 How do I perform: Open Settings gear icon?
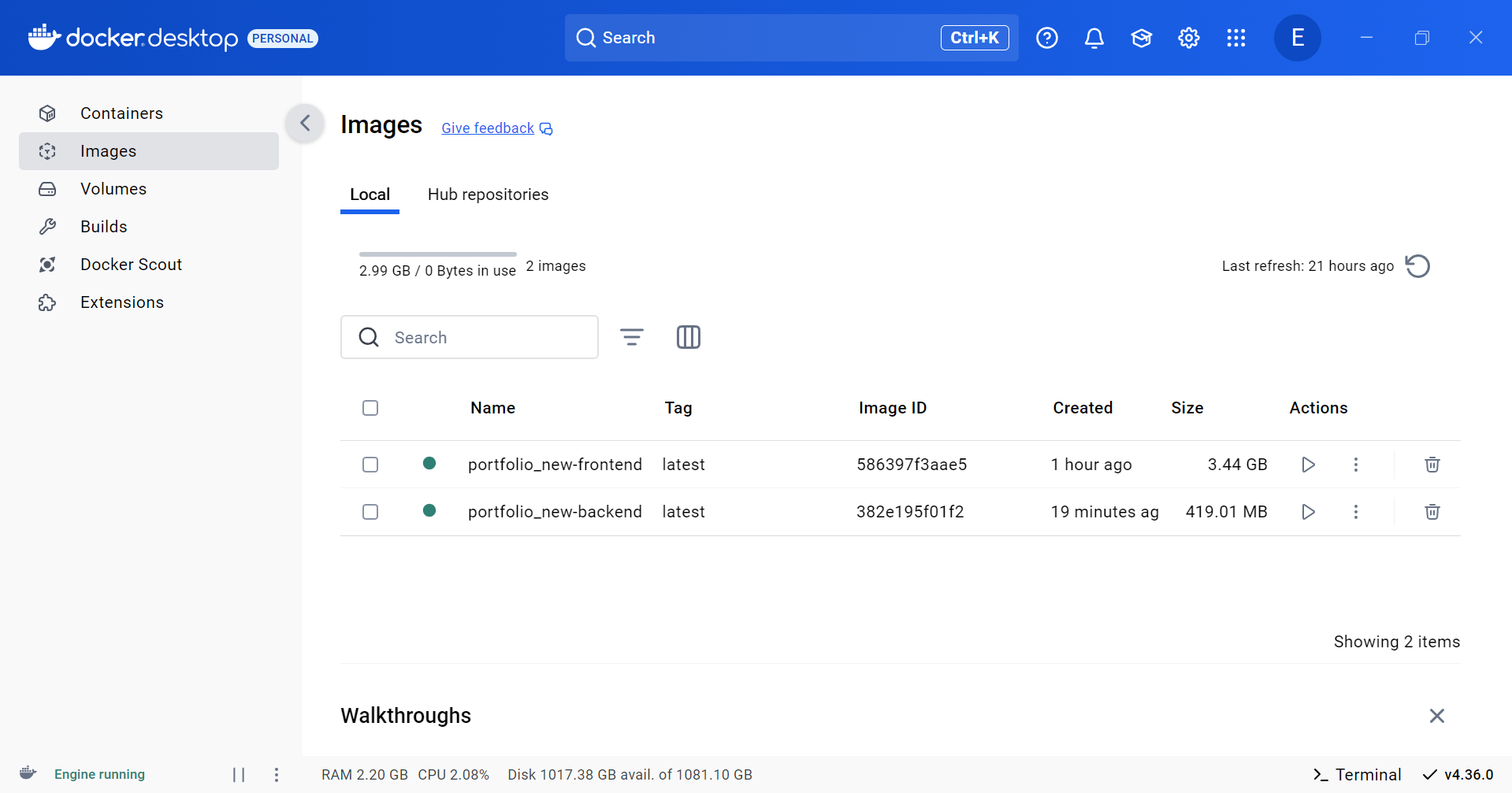click(x=1189, y=38)
